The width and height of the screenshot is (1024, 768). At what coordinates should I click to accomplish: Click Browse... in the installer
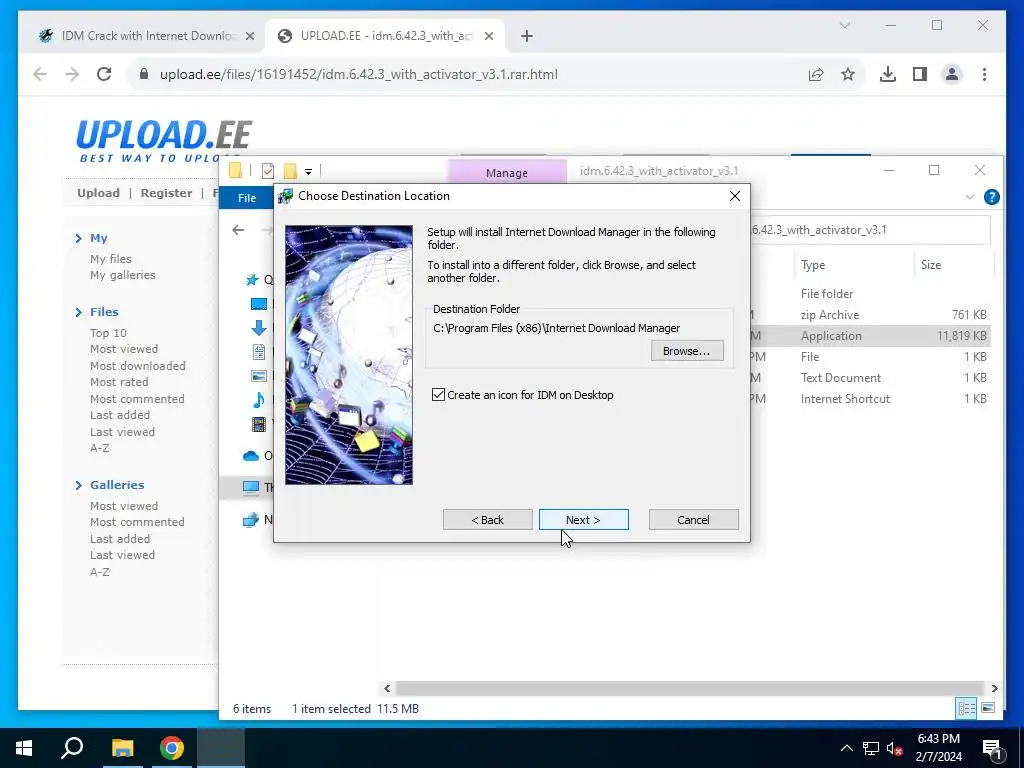click(x=687, y=351)
